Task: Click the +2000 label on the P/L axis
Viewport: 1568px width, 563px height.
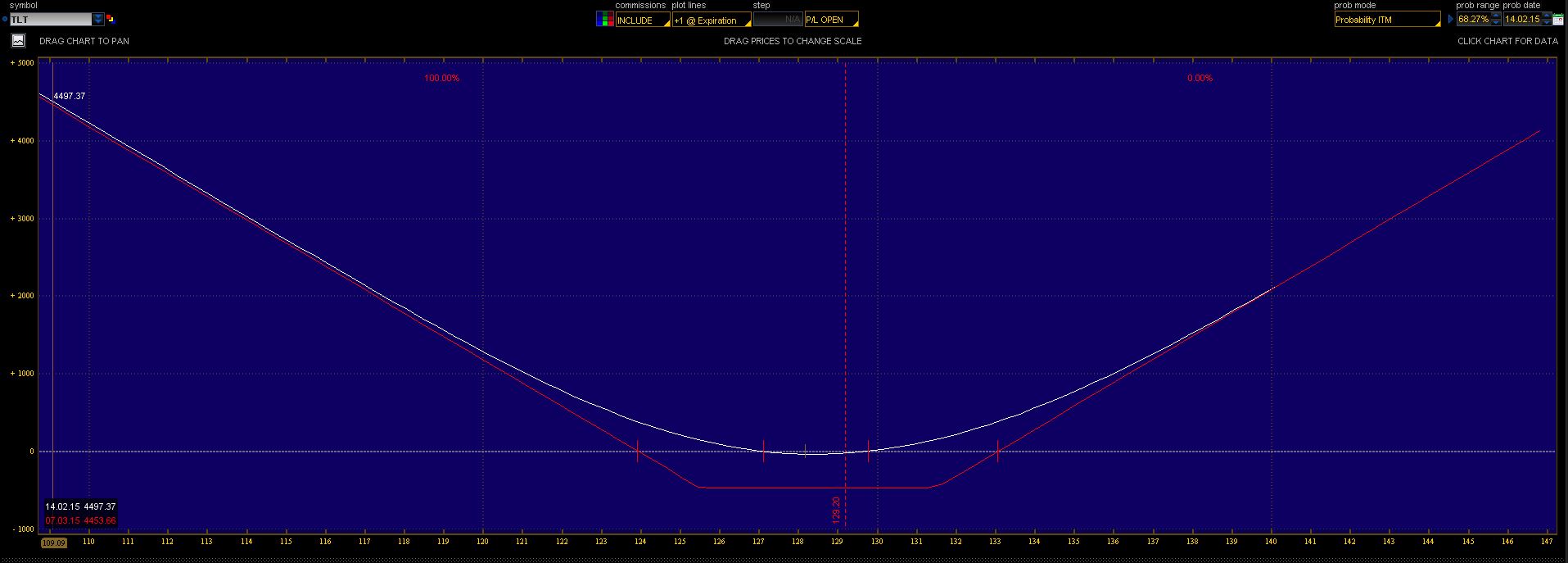Action: [22, 296]
